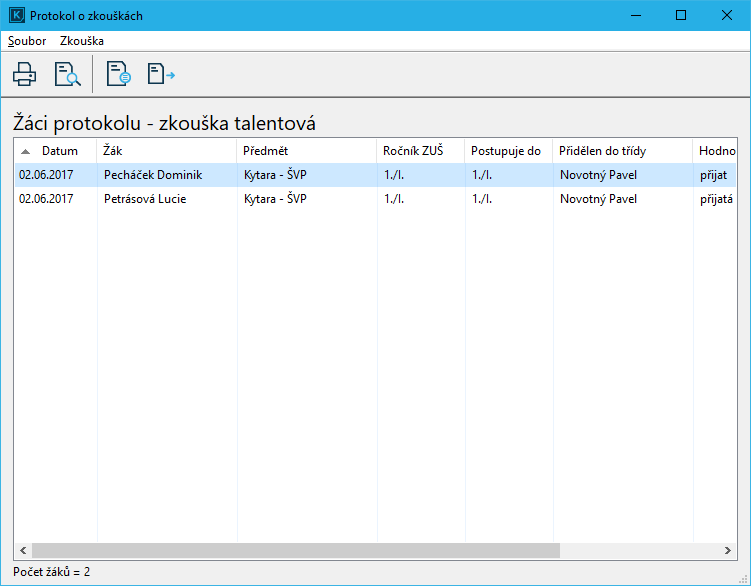The image size is (751, 586).
Task: Click the application icon in the title bar
Action: [16, 16]
